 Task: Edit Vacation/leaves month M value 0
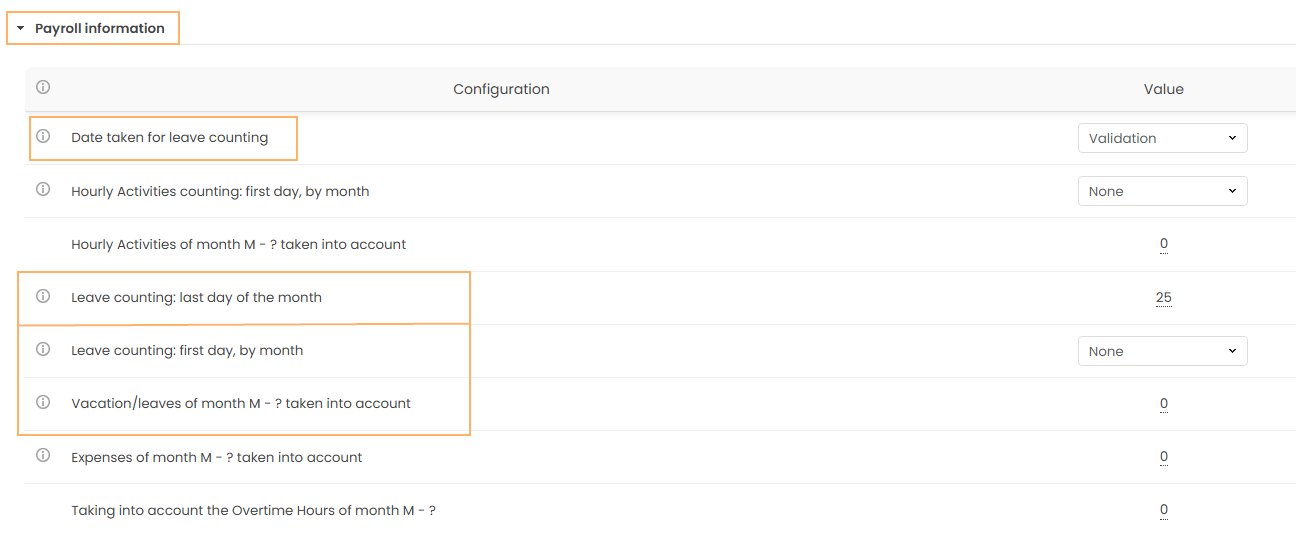coord(1164,404)
